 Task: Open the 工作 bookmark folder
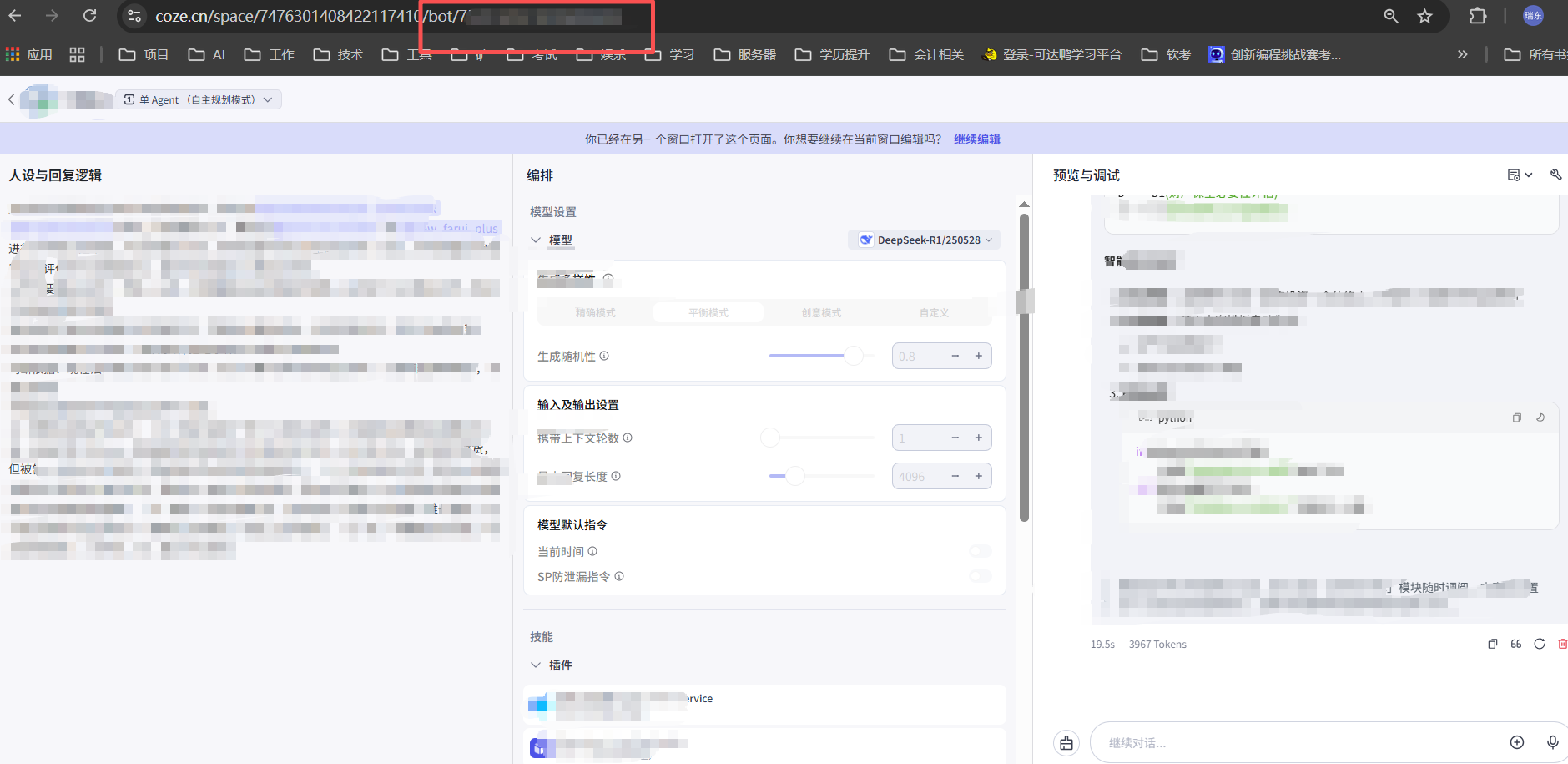point(269,54)
